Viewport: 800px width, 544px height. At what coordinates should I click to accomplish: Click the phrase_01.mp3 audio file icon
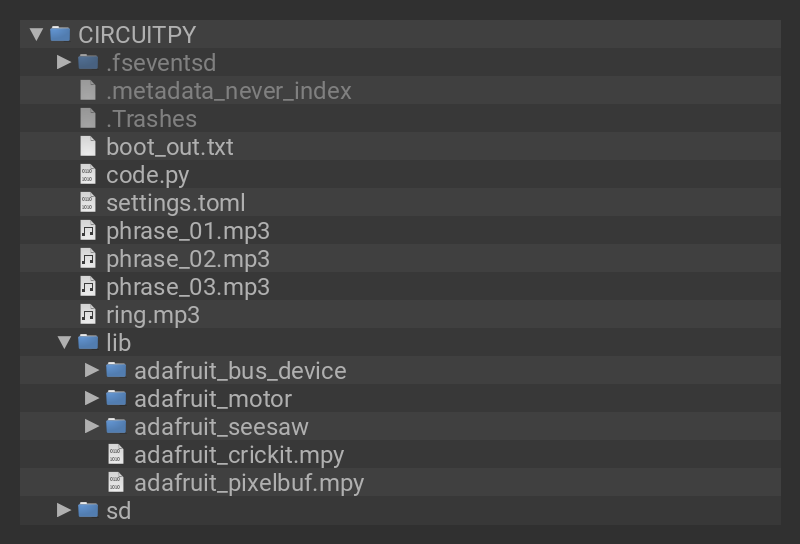point(88,230)
